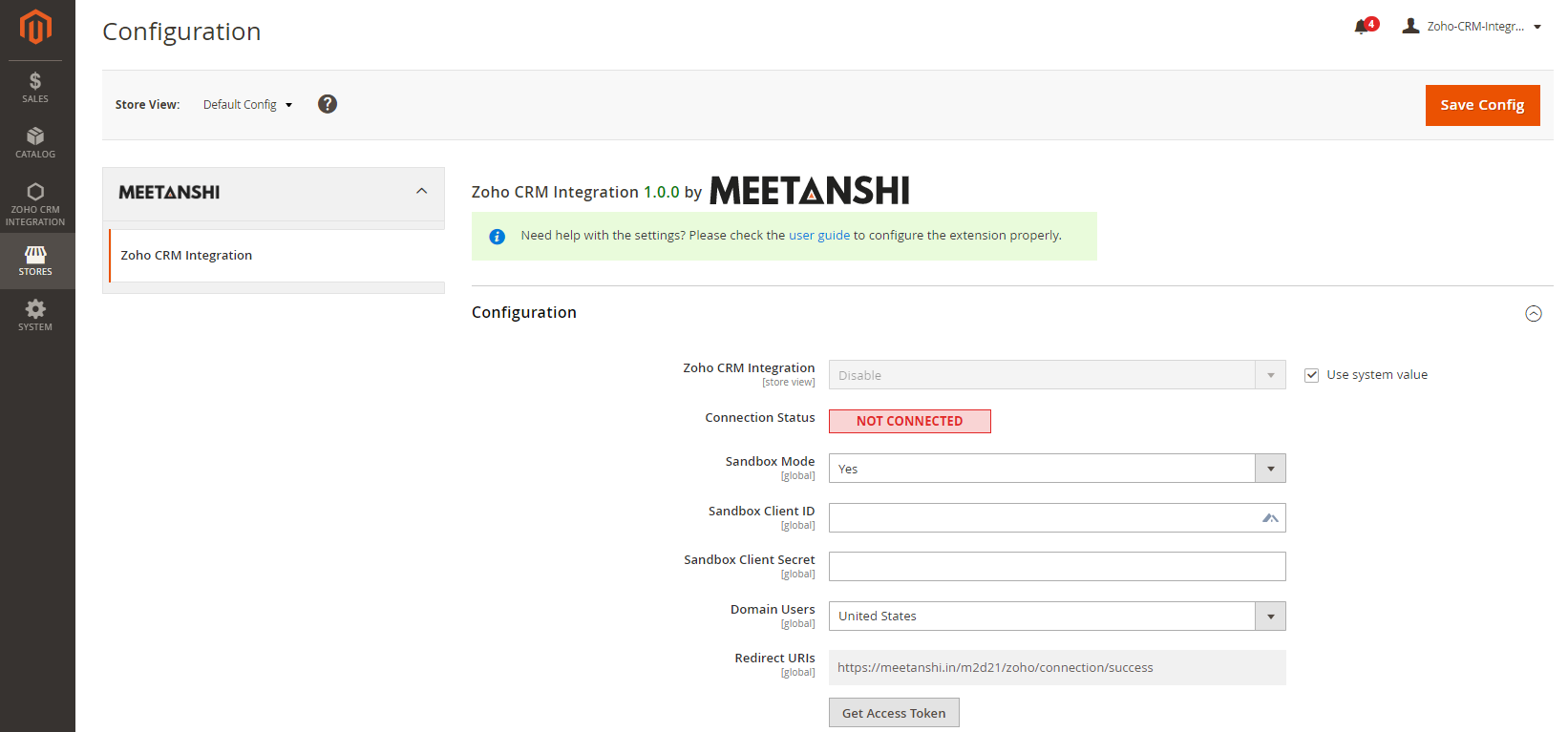Select Zoho CRM Integration tab in sidebar panel
The image size is (1568, 732).
(x=277, y=256)
